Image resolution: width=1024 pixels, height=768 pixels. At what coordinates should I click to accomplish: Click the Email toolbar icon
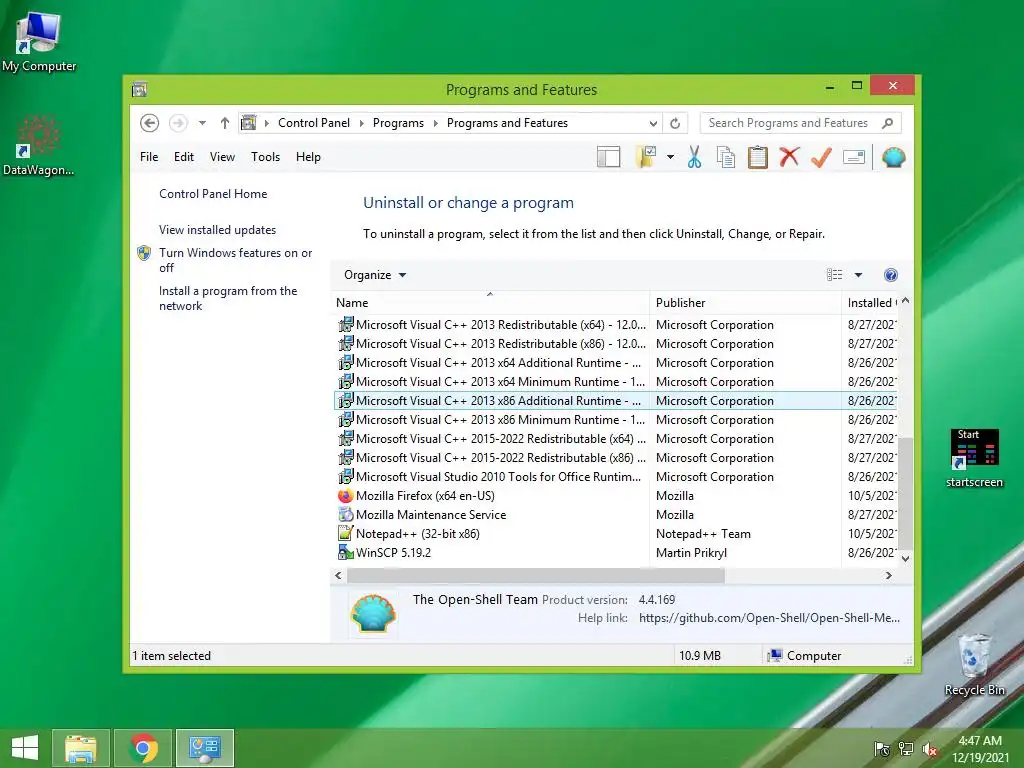coord(854,157)
